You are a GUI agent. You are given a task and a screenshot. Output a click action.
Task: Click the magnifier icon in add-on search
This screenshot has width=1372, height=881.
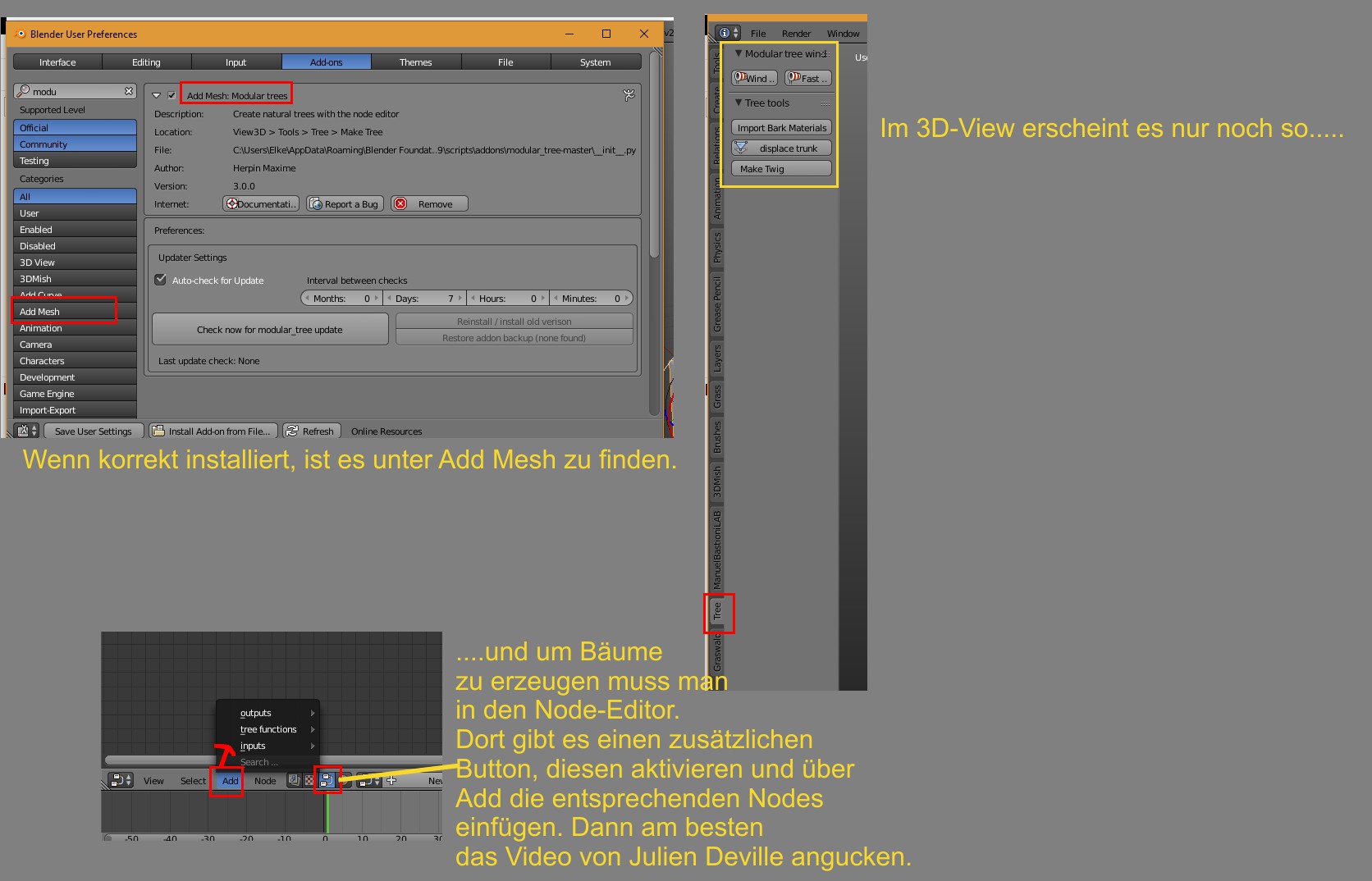click(x=24, y=91)
